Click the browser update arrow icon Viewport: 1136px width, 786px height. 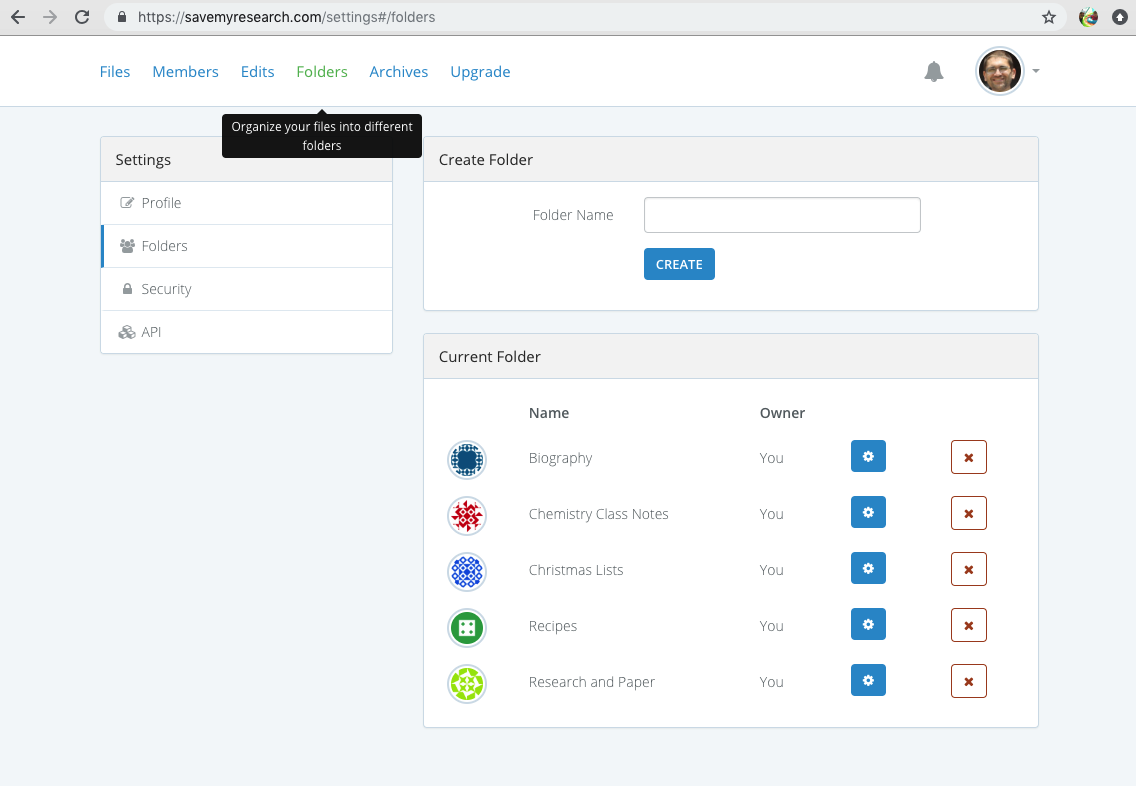[x=1120, y=17]
